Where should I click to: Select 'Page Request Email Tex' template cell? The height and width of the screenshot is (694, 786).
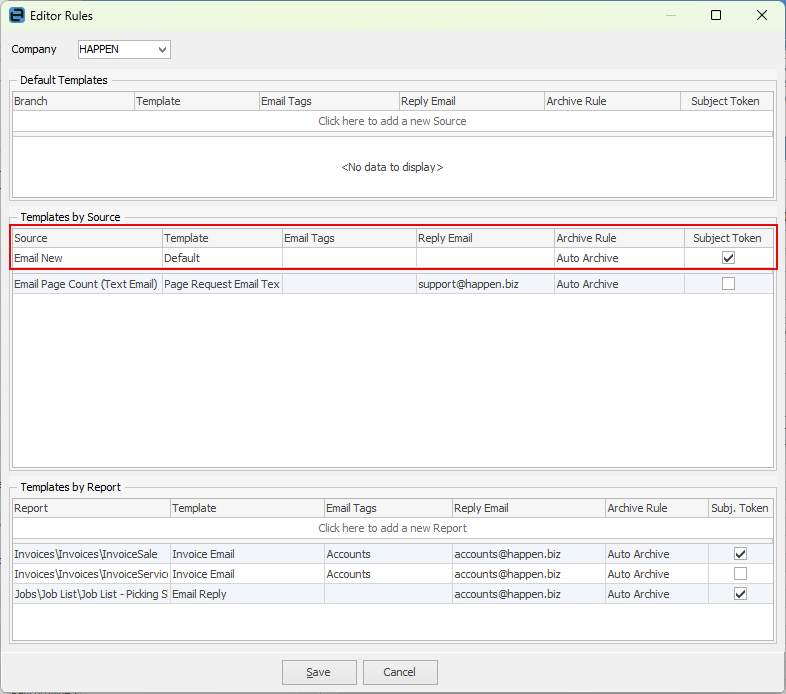pos(223,284)
